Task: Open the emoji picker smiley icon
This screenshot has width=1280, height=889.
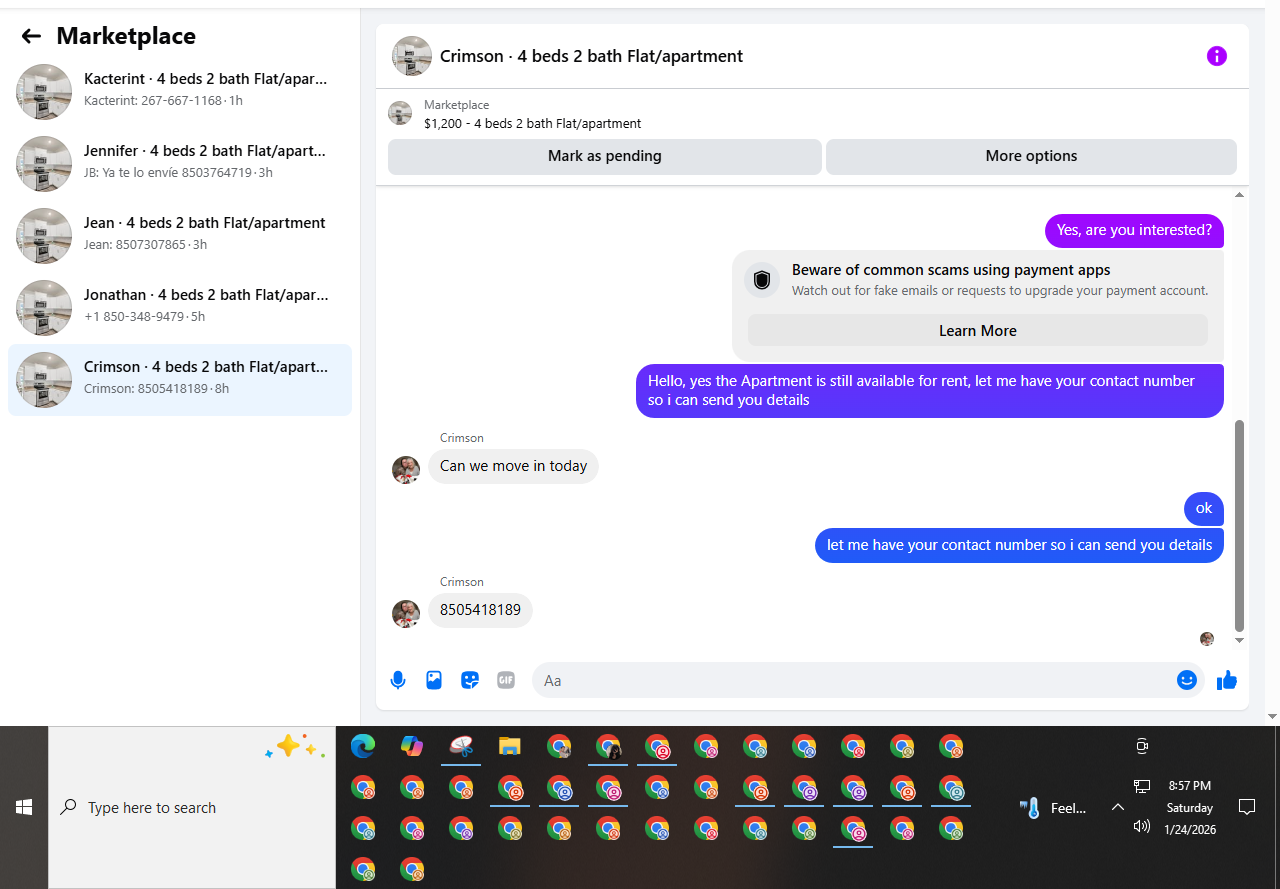Action: click(x=1187, y=680)
